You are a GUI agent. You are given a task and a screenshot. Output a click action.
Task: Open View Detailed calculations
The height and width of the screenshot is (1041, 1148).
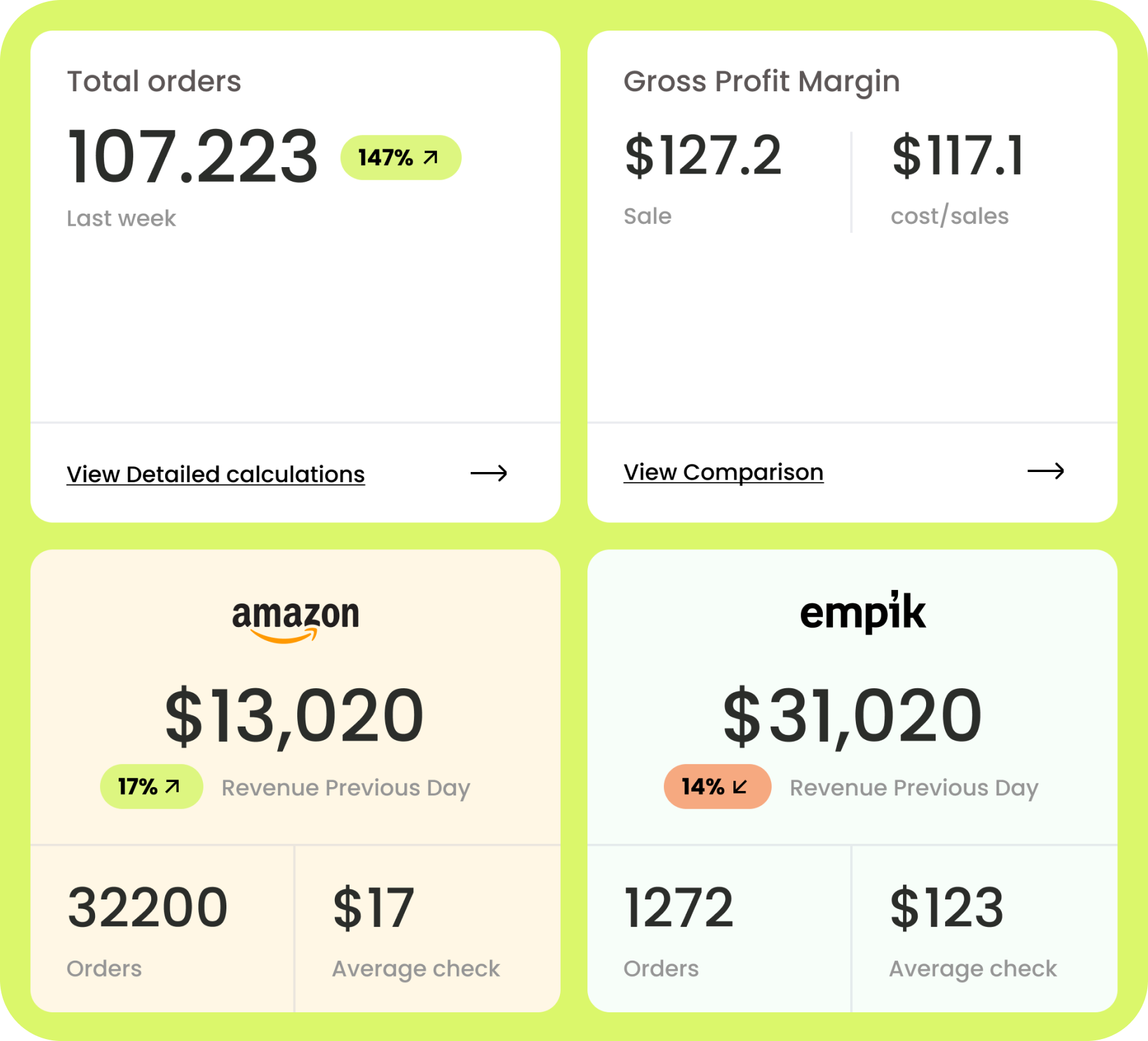click(216, 473)
